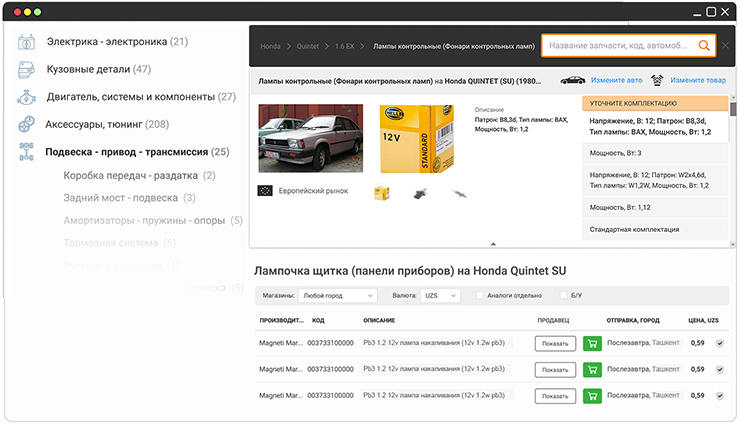
Task: Click the options list scroll-down arrow
Action: (733, 244)
